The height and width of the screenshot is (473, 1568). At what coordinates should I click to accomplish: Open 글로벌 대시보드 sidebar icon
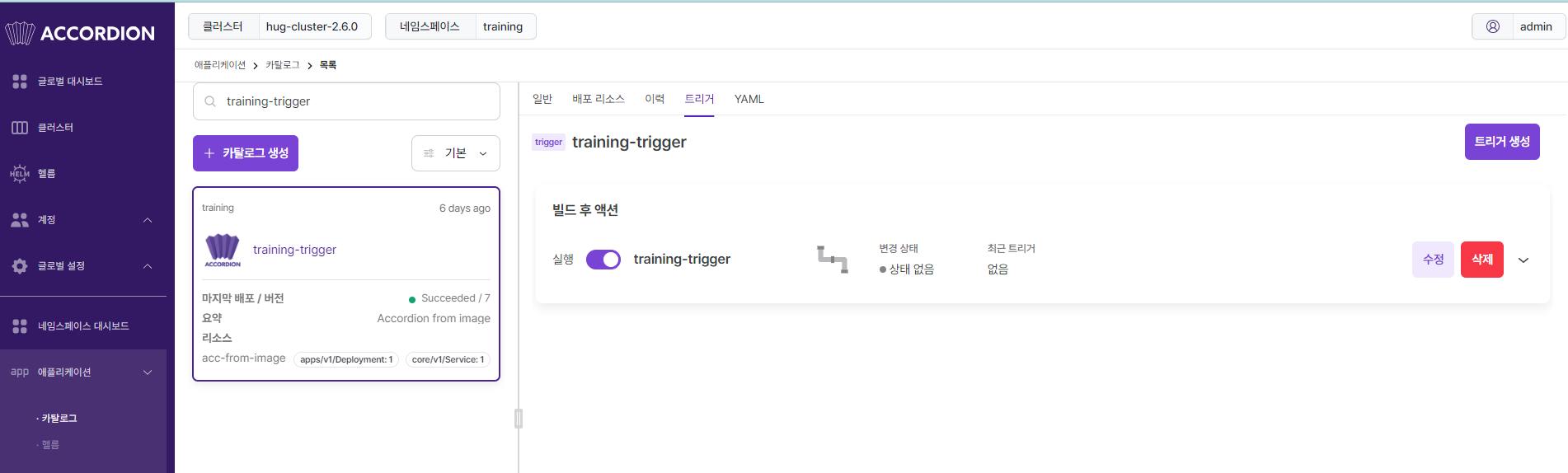tap(20, 82)
